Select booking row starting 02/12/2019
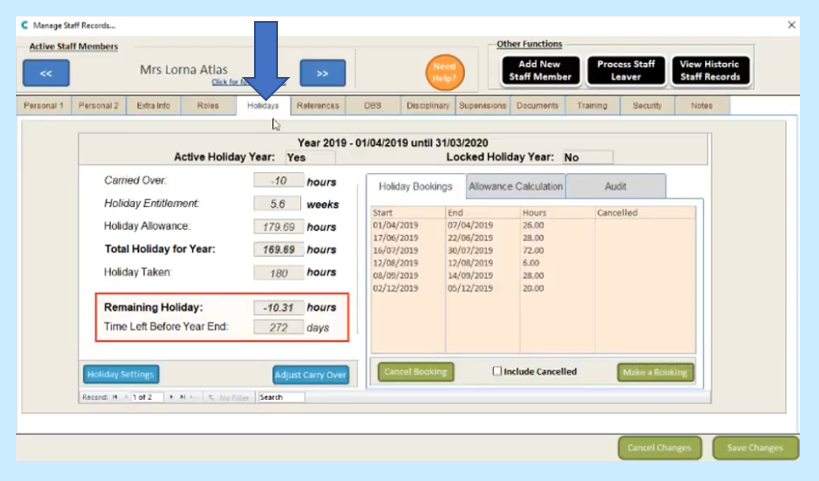The image size is (819, 481). click(x=533, y=288)
